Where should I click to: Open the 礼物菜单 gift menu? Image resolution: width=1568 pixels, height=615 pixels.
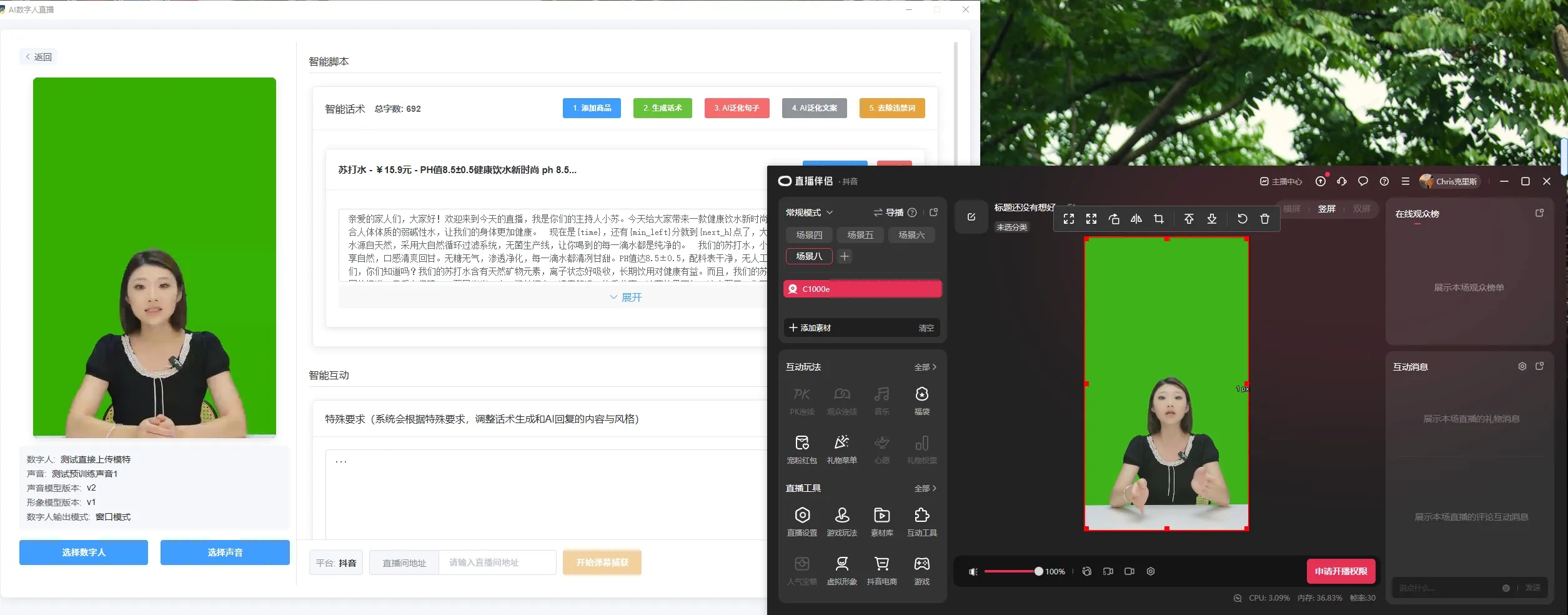pyautogui.click(x=842, y=449)
